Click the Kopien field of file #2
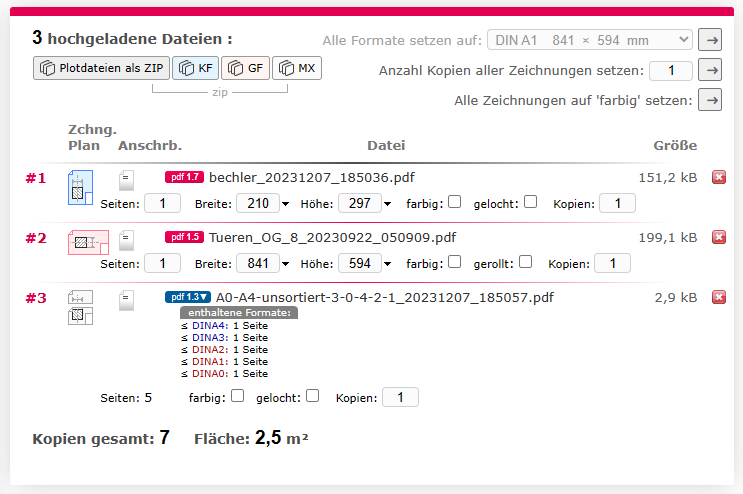 coord(612,263)
